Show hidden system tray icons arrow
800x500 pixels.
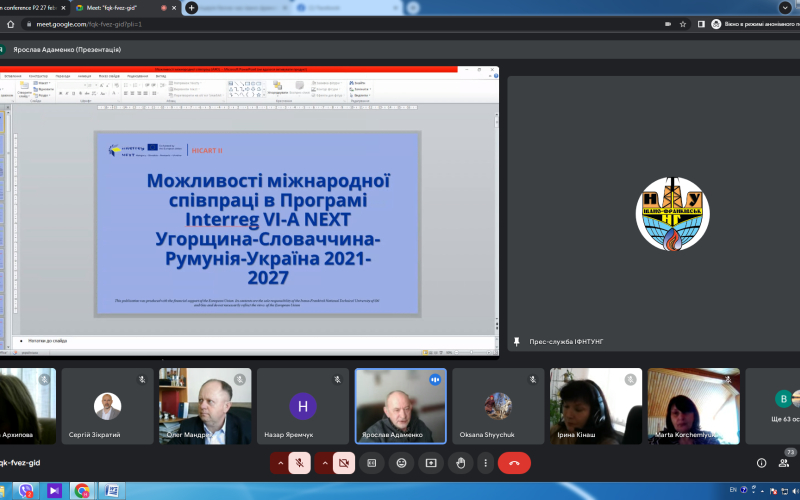(x=762, y=491)
